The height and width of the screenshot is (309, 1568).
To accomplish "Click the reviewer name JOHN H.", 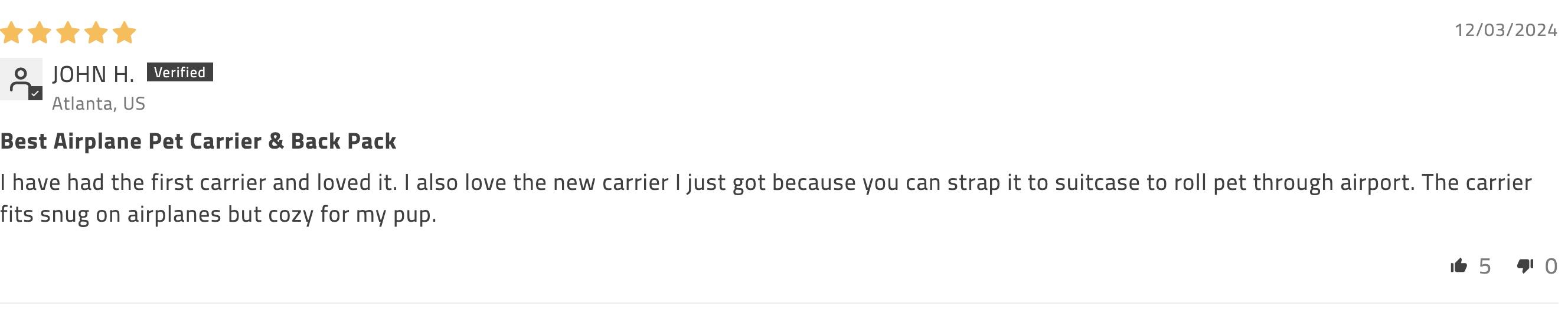I will pyautogui.click(x=93, y=74).
